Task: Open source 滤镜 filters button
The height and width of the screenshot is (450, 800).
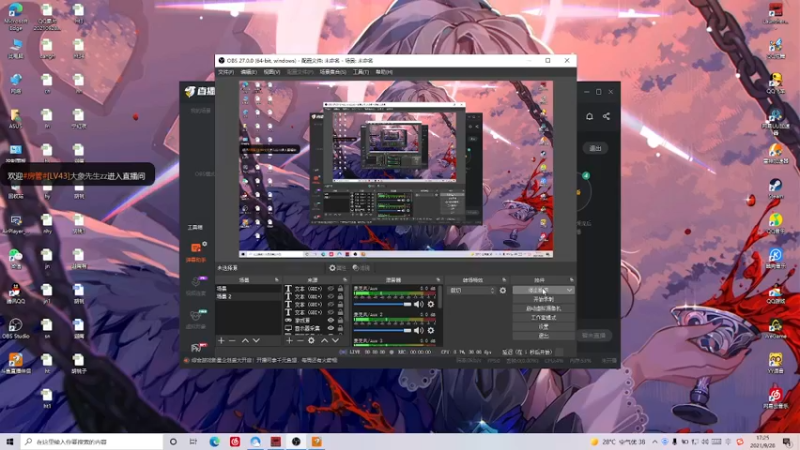Action: pos(361,268)
